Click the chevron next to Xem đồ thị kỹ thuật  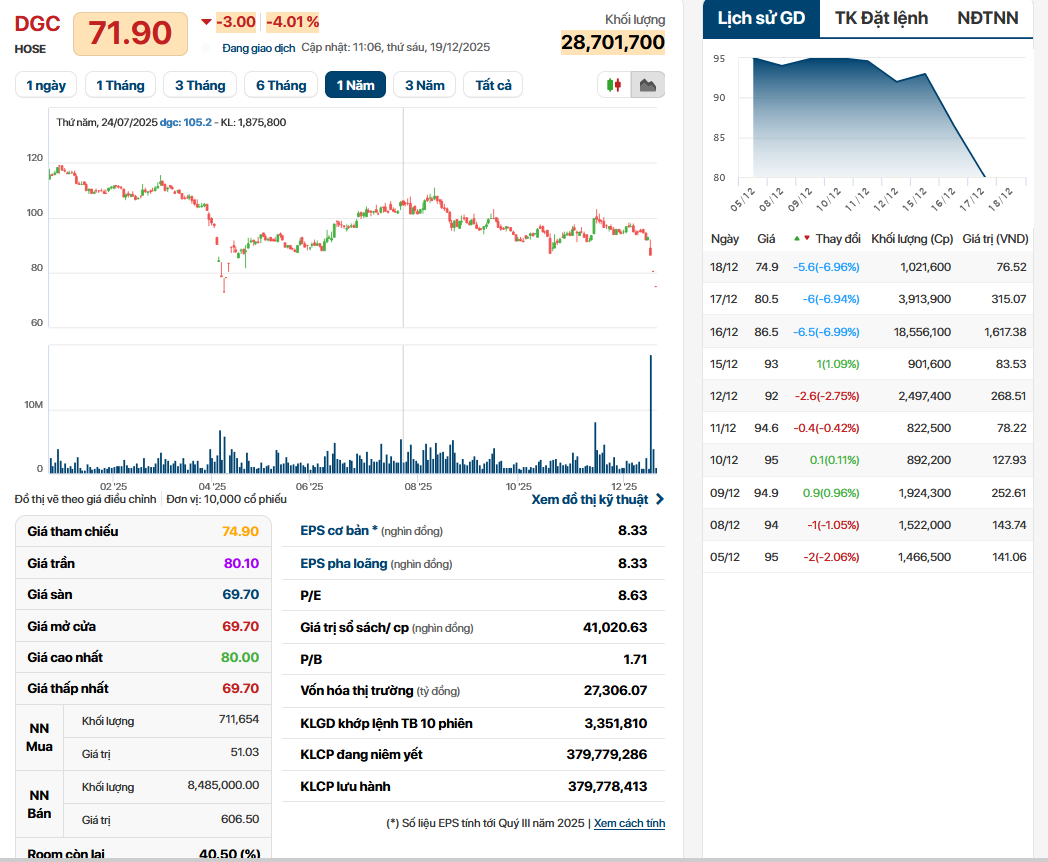[x=660, y=499]
